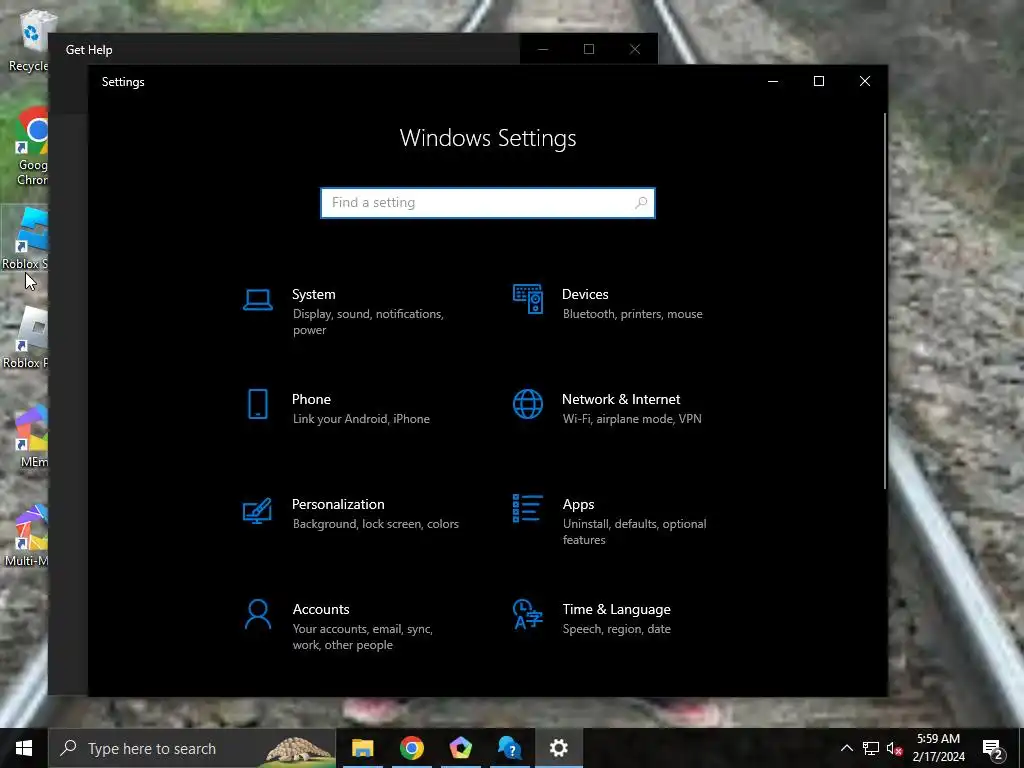The height and width of the screenshot is (768, 1024).
Task: Open the System settings laptop icon
Action: click(257, 300)
